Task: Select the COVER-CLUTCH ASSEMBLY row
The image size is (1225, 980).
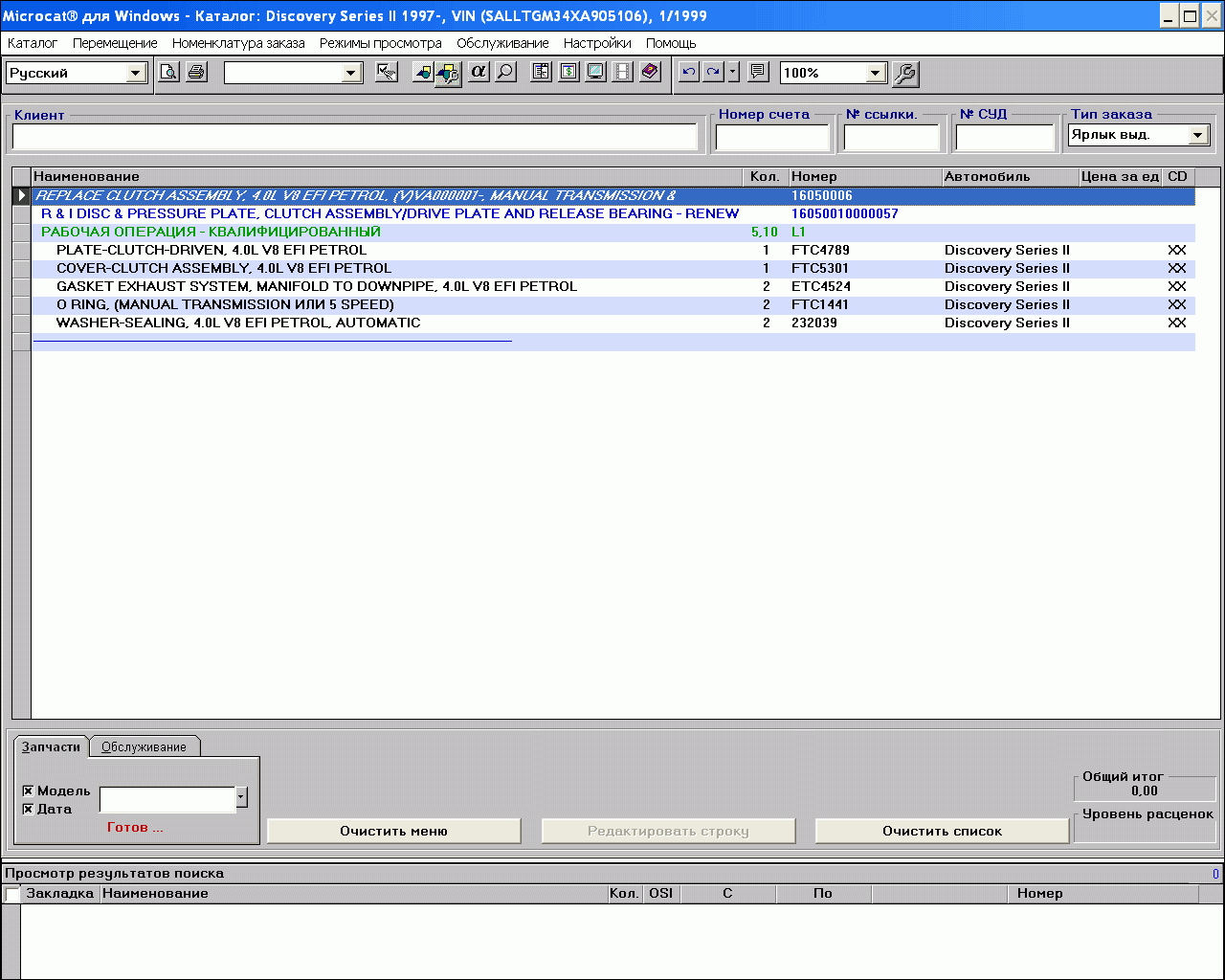Action: pos(613,268)
